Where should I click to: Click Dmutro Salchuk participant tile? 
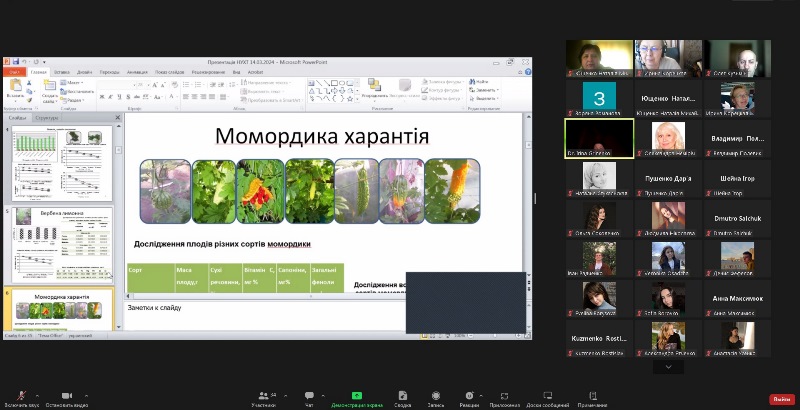point(737,218)
